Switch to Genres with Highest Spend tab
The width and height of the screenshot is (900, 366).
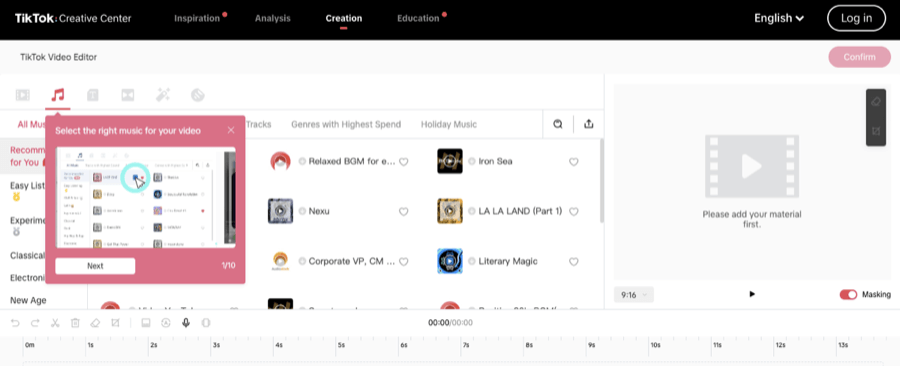(x=346, y=124)
